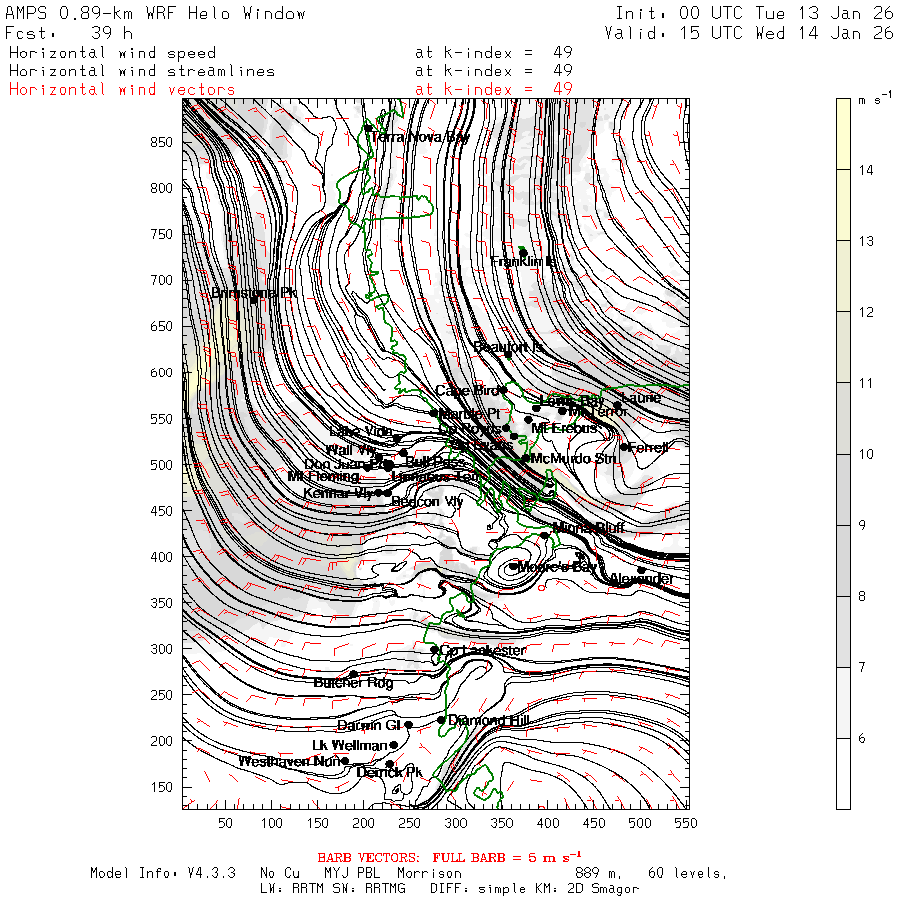The width and height of the screenshot is (900, 900).
Task: Click the y-axis tick label 150
Action: point(161,787)
